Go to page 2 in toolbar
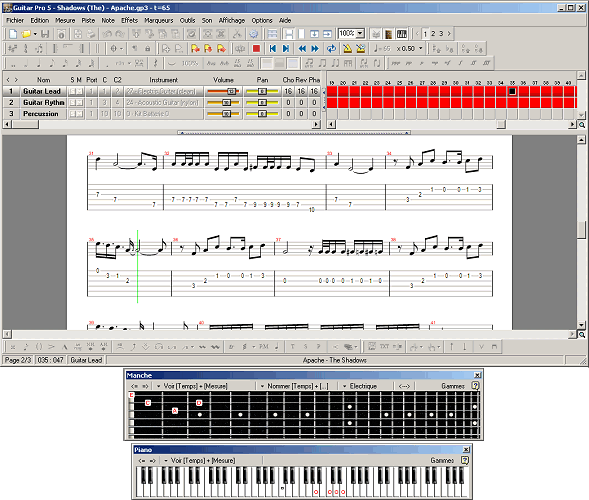Image resolution: width=589 pixels, height=500 pixels. (x=433, y=34)
